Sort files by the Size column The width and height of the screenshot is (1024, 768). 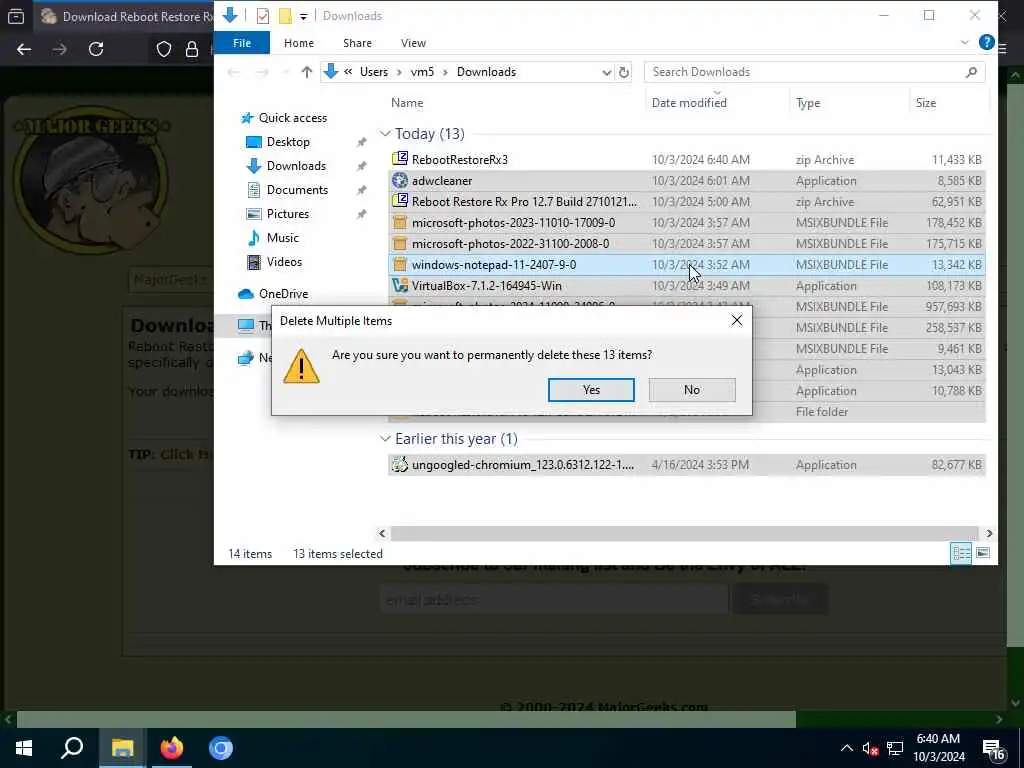(925, 103)
